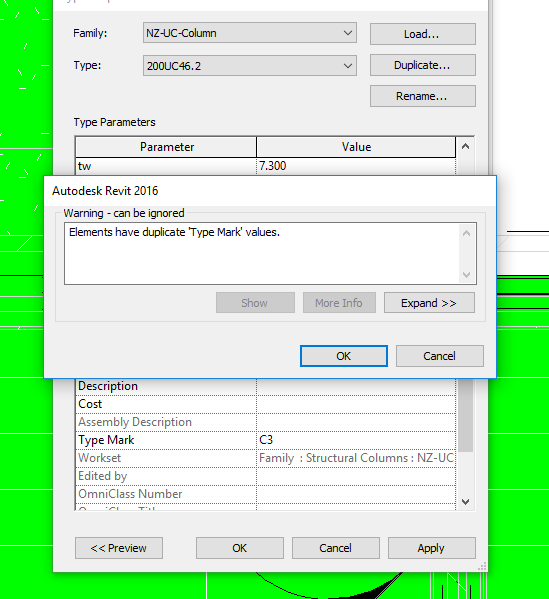Click scroll up arrow in warning message box
The height and width of the screenshot is (599, 549).
(466, 233)
